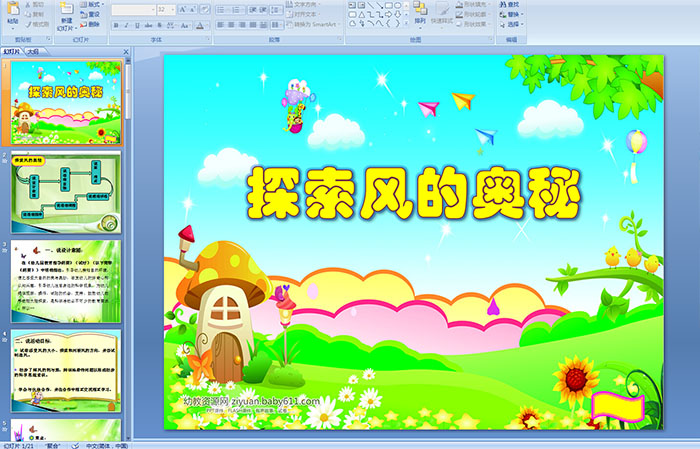This screenshot has width=700, height=449.
Task: Toggle Italic formatting
Action: [126, 25]
